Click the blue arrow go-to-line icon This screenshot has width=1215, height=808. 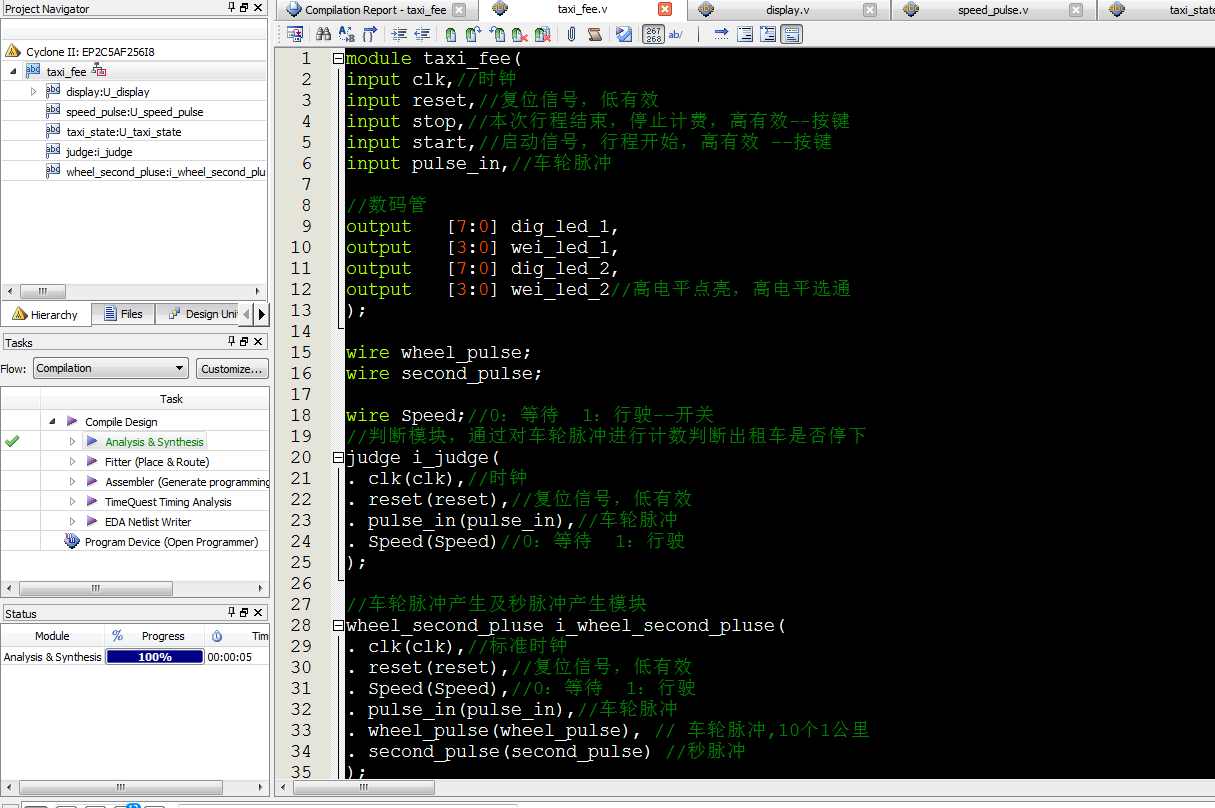pyautogui.click(x=721, y=34)
